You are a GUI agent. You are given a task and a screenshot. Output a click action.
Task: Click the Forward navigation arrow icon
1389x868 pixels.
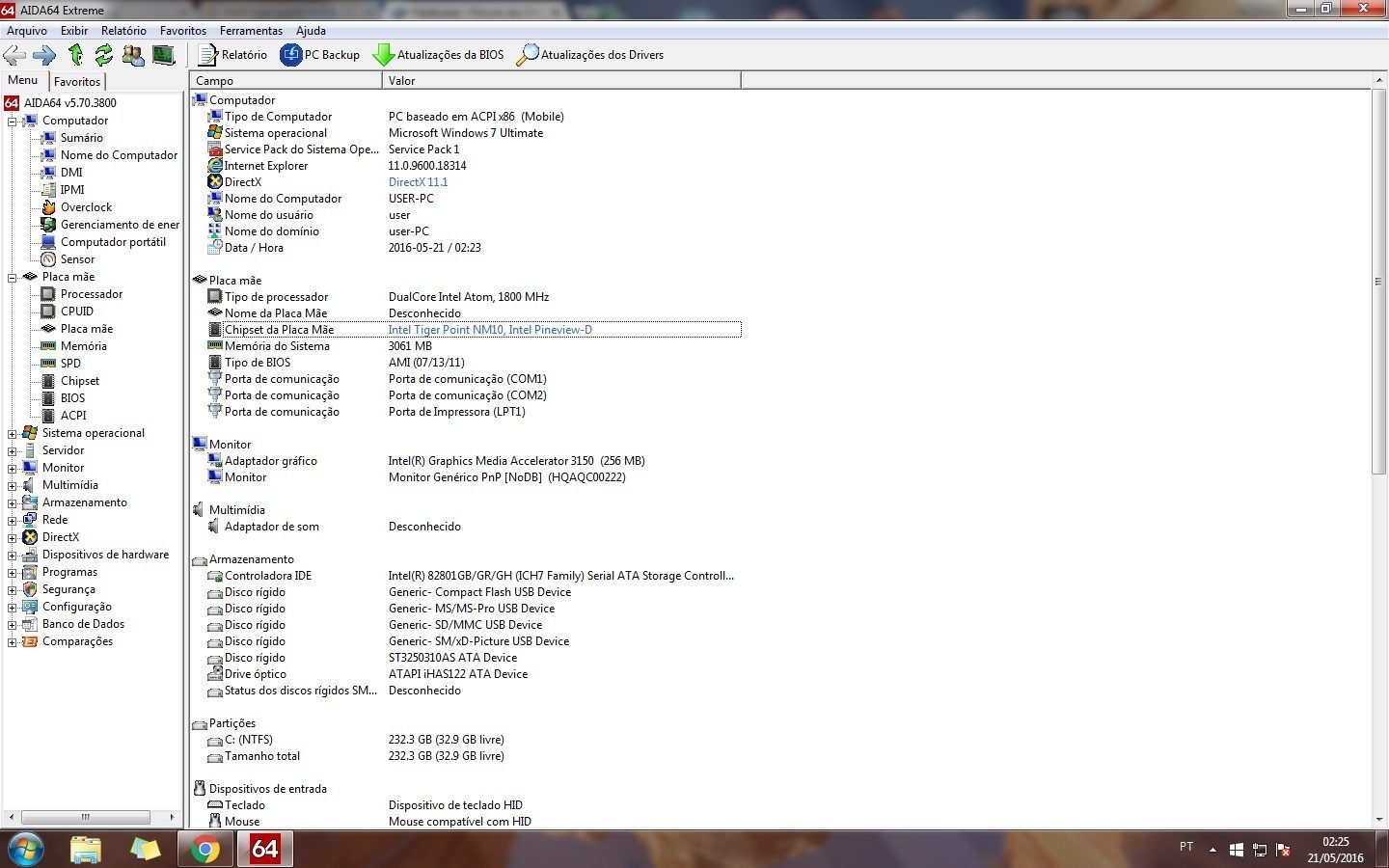(45, 55)
